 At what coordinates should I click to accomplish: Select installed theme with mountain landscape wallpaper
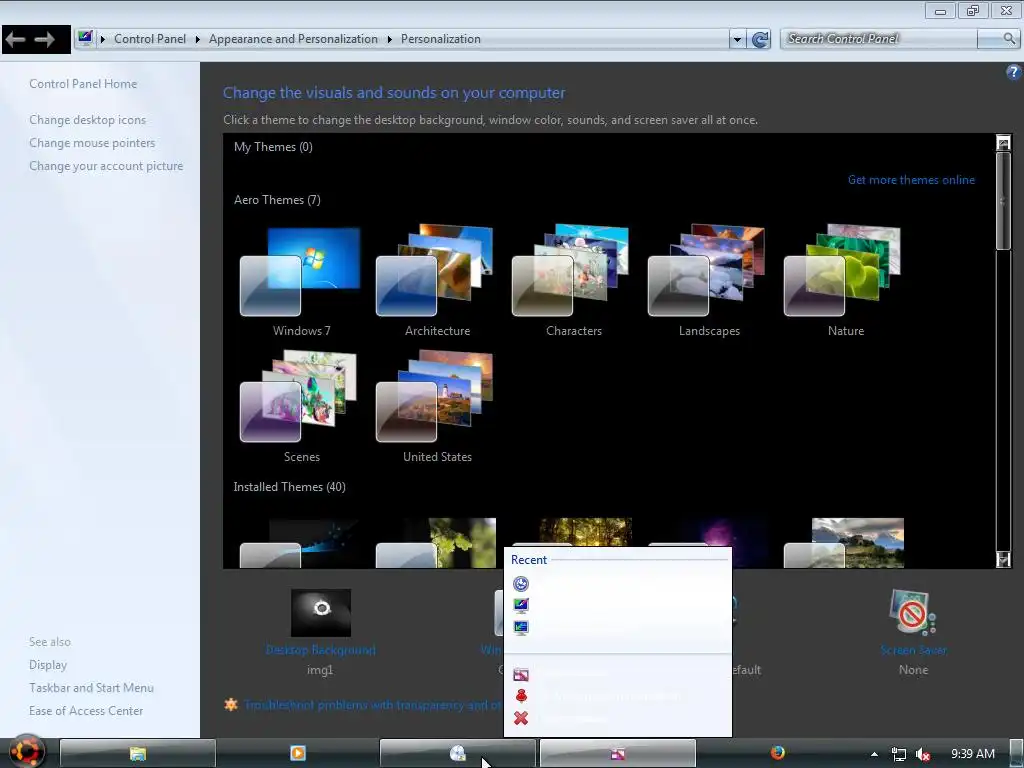[845, 543]
